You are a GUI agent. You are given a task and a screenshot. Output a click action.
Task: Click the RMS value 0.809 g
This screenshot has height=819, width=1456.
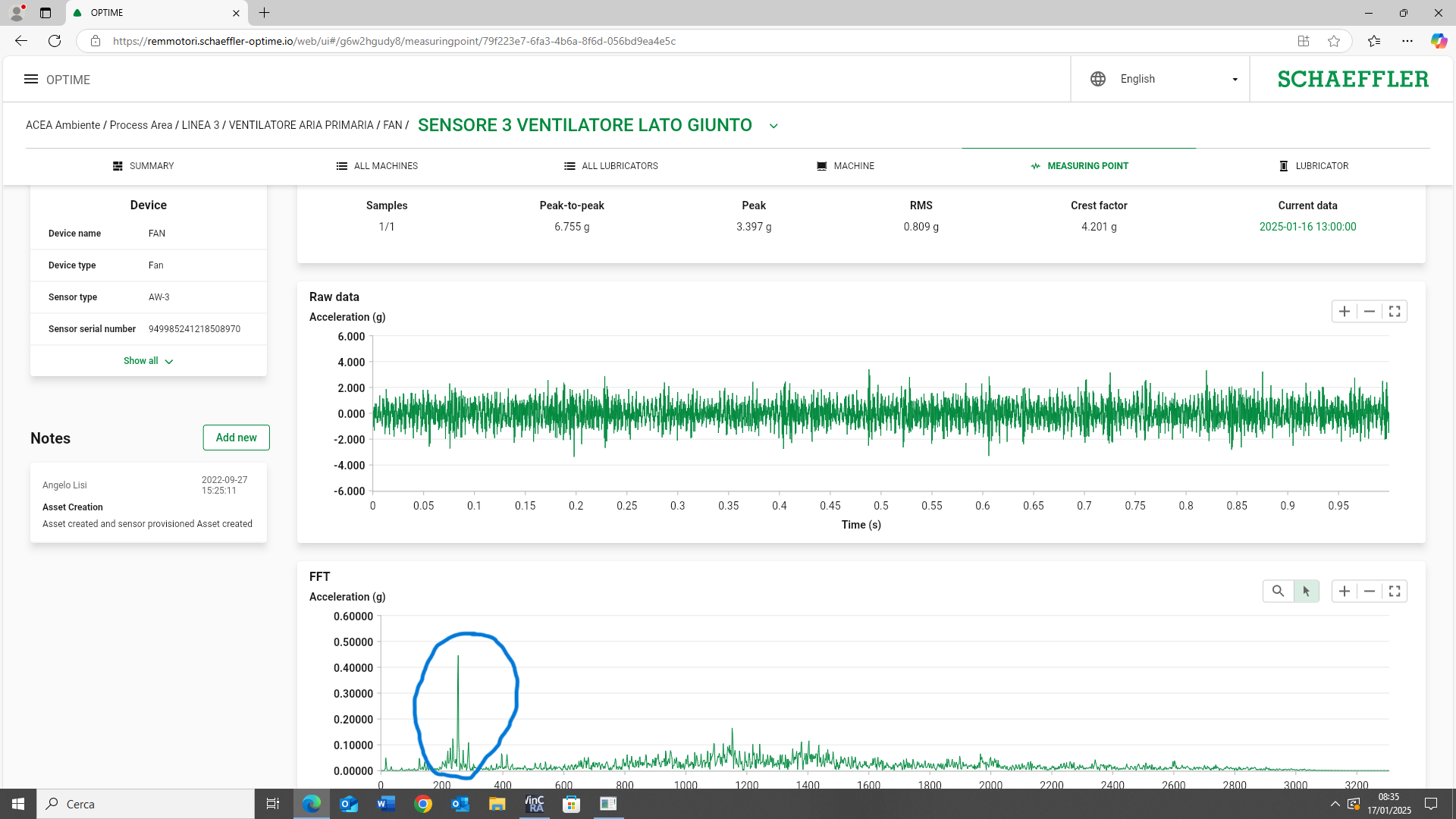click(921, 227)
